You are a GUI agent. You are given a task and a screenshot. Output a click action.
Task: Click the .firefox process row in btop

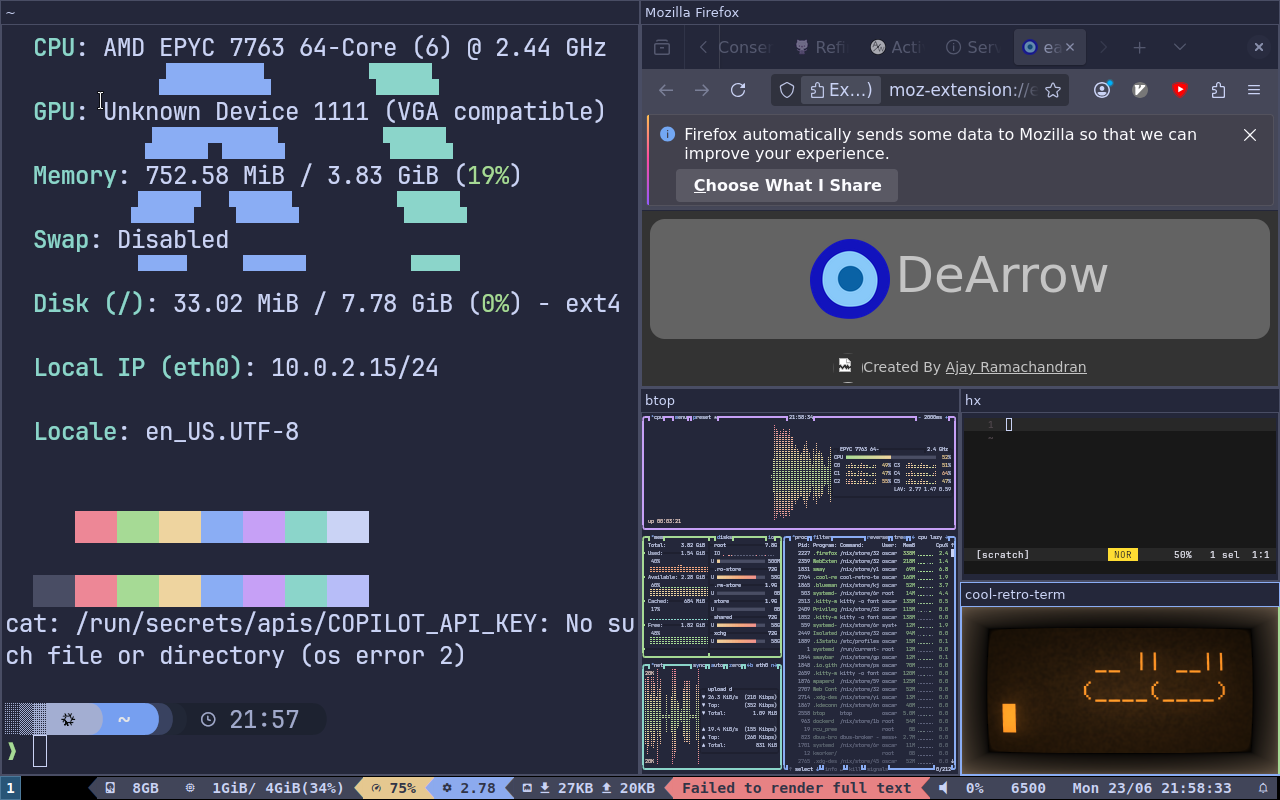pyautogui.click(x=868, y=553)
